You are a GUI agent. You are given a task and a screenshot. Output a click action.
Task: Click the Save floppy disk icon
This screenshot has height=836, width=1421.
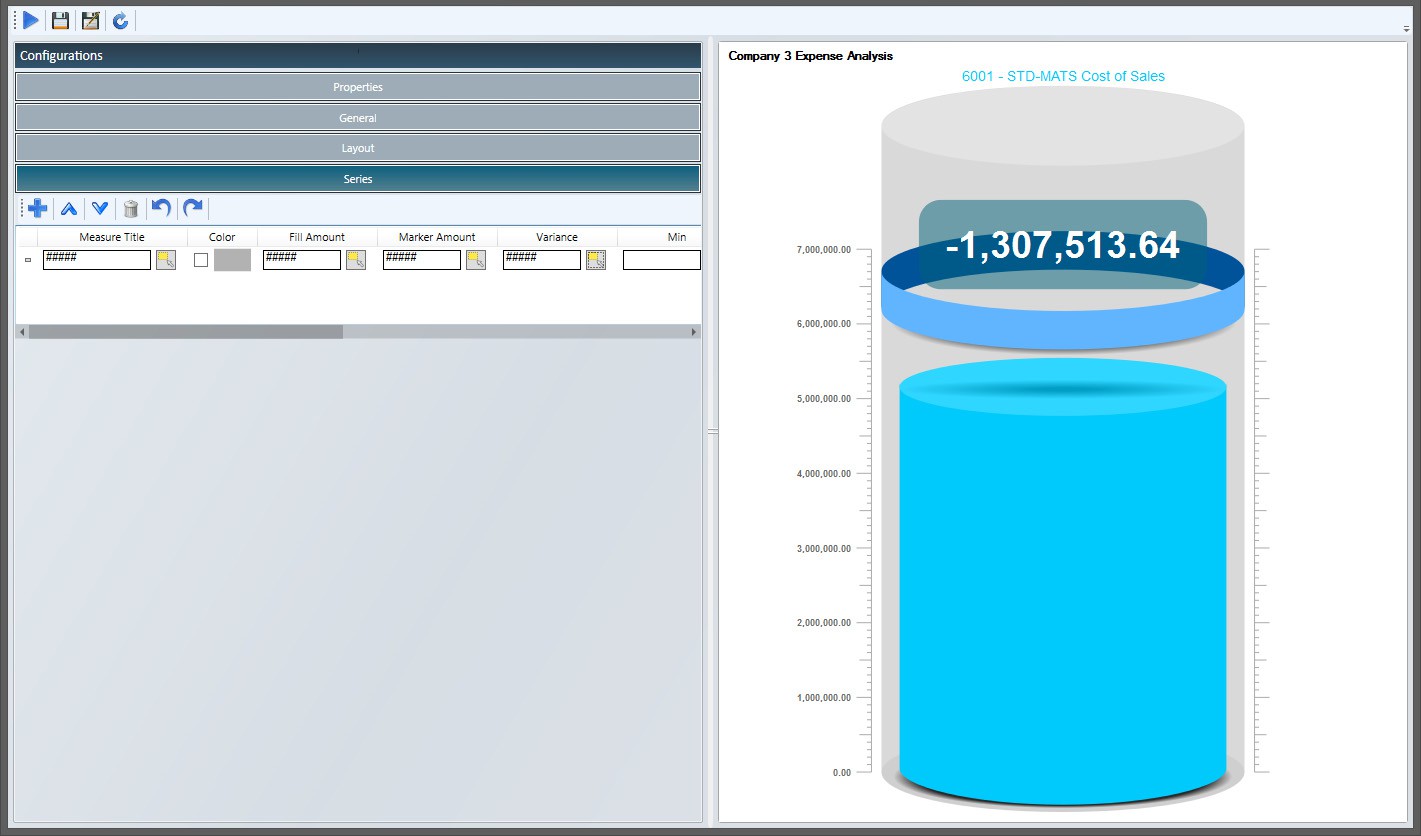[61, 20]
